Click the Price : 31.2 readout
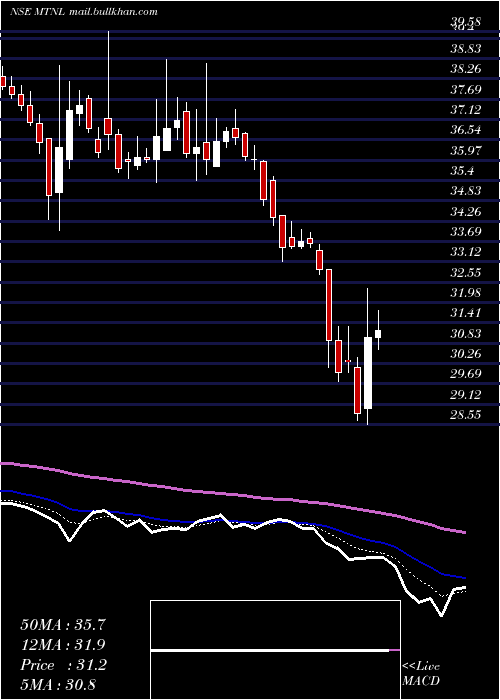This screenshot has height=700, width=500. (63, 665)
